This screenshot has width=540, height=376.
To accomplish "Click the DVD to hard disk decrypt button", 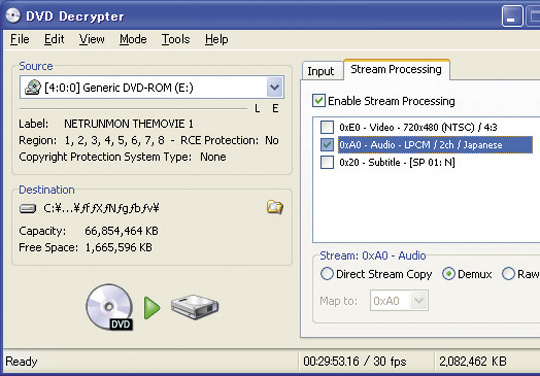I will click(x=152, y=307).
